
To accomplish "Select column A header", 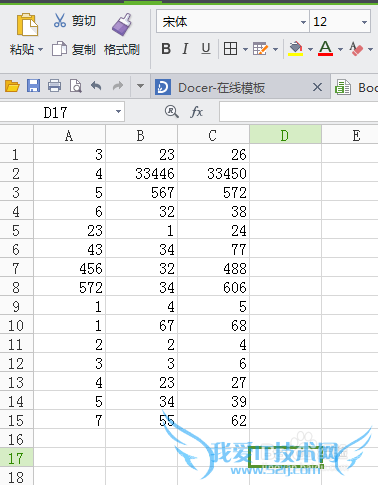I will click(69, 135).
